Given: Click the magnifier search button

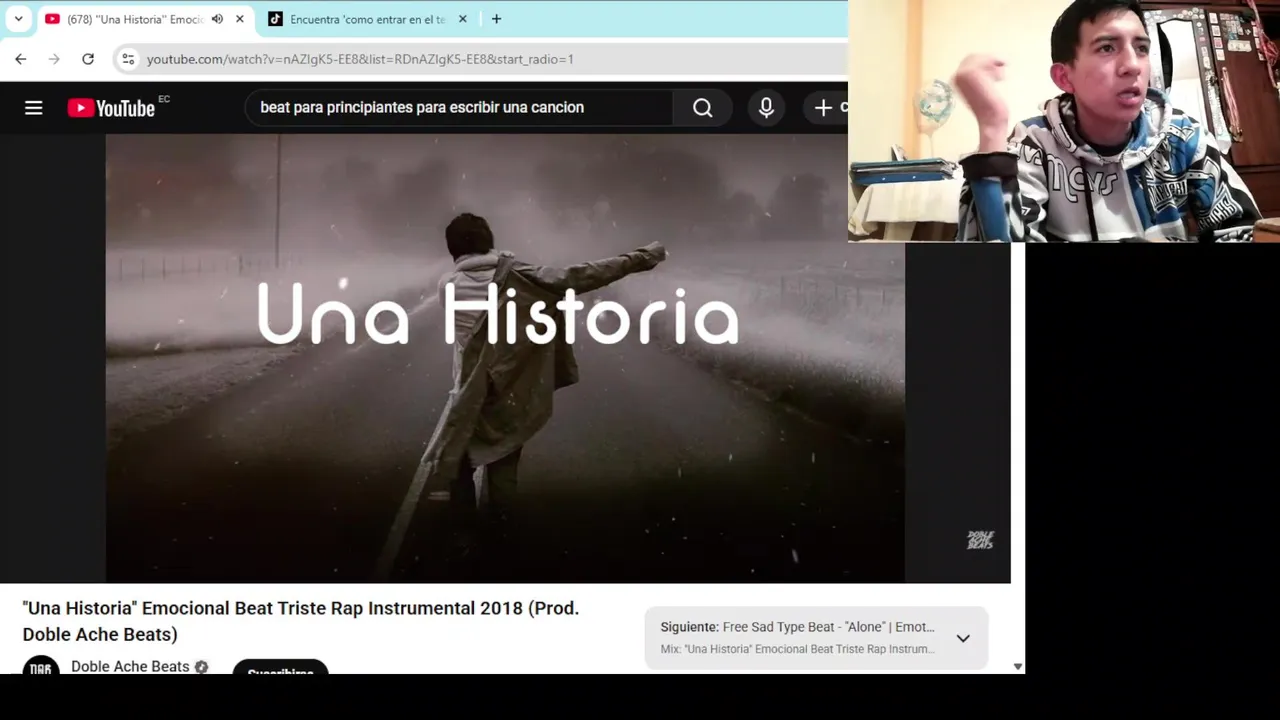Looking at the screenshot, I should [x=703, y=108].
